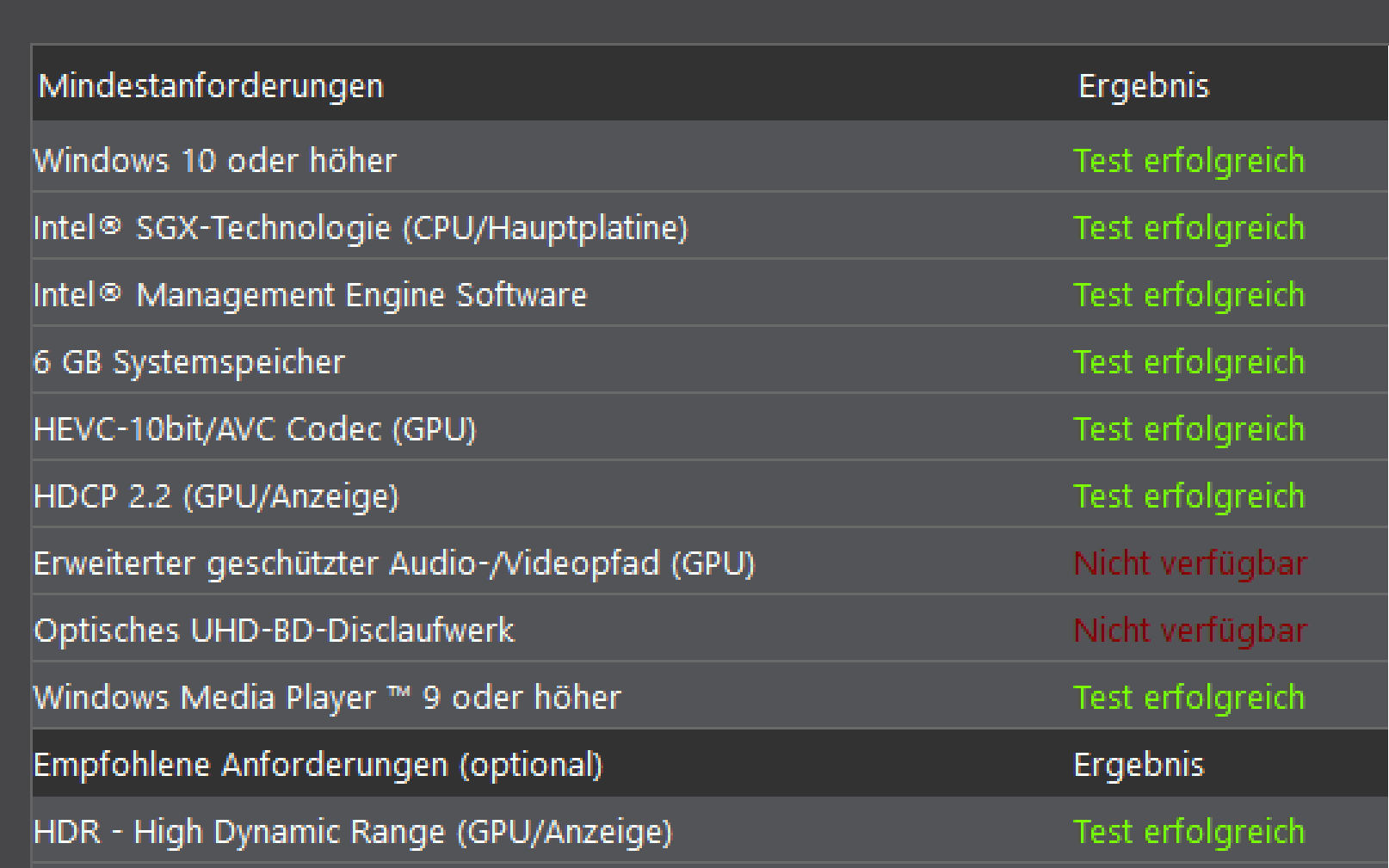The height and width of the screenshot is (868, 1389).
Task: Click the Intel SGX-Technologie requirement text
Action: point(361,228)
